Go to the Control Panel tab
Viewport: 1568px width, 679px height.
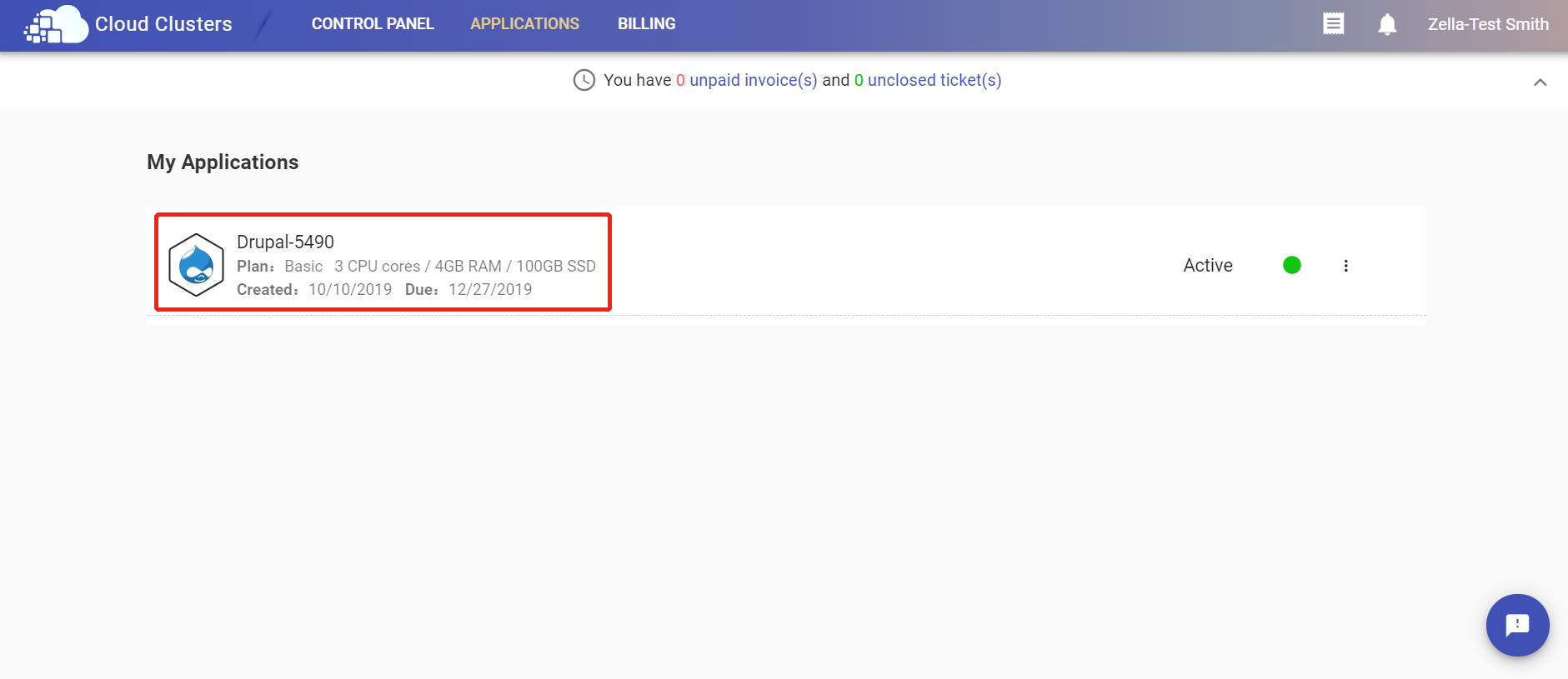pos(373,24)
